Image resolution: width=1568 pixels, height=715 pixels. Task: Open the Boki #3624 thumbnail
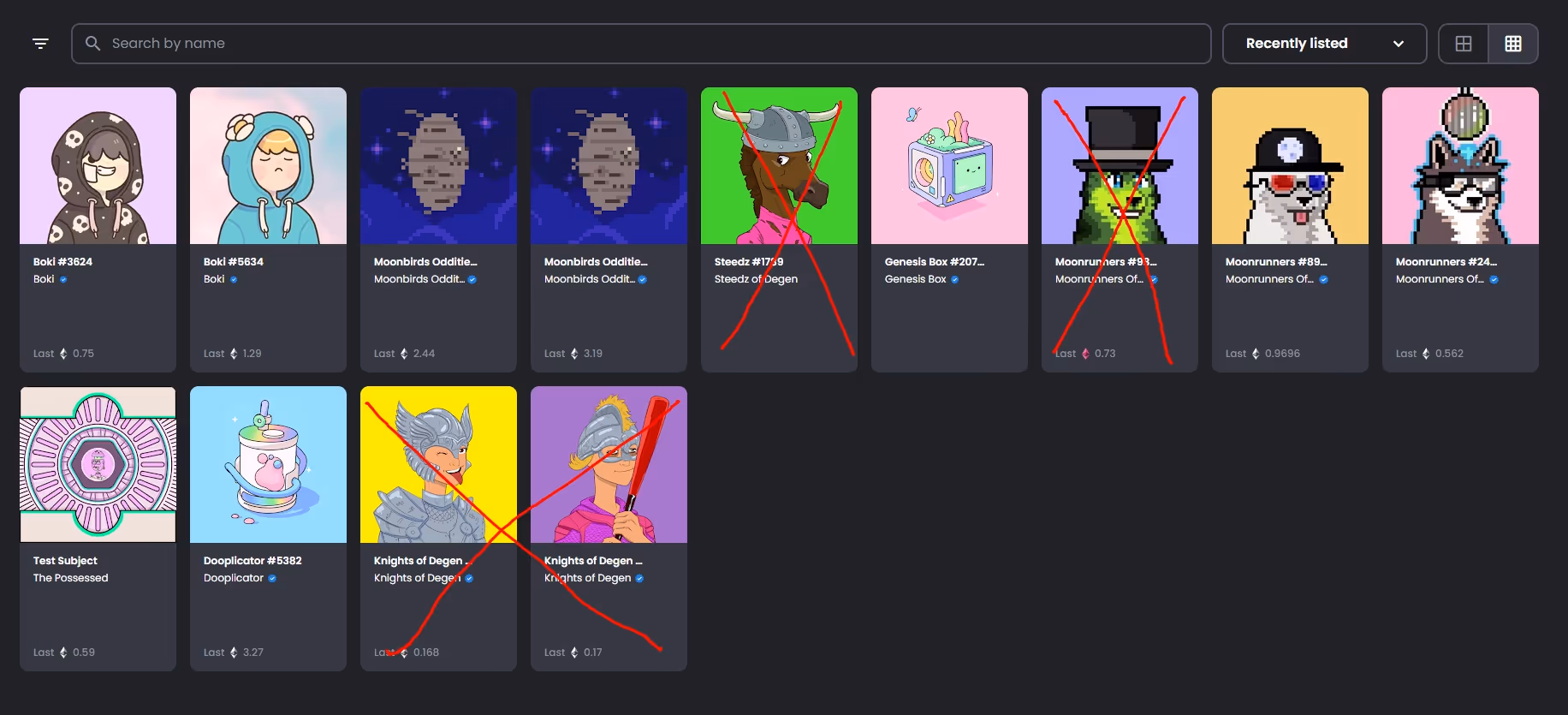coord(98,166)
